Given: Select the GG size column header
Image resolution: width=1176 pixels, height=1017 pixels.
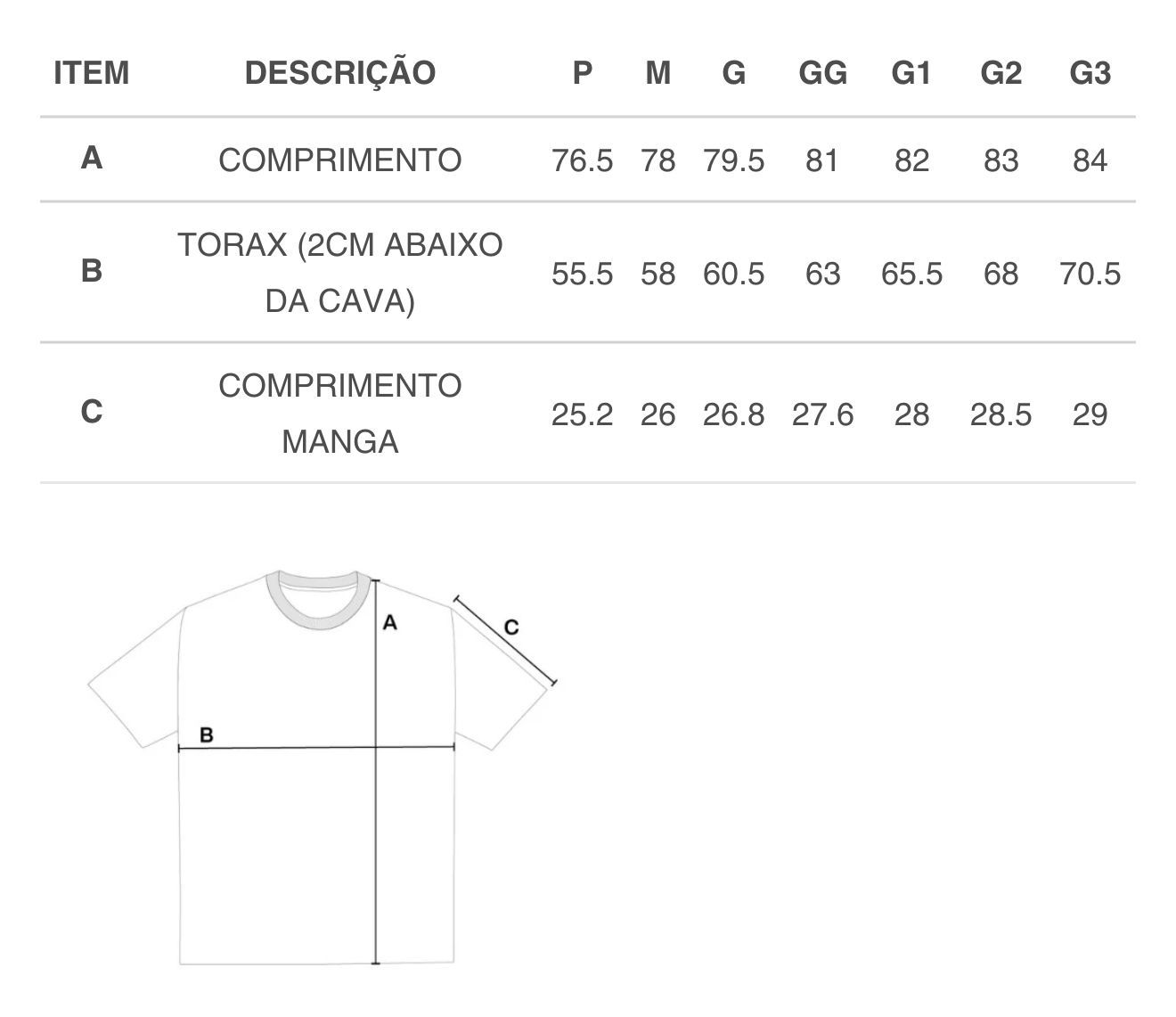Looking at the screenshot, I should [x=822, y=72].
